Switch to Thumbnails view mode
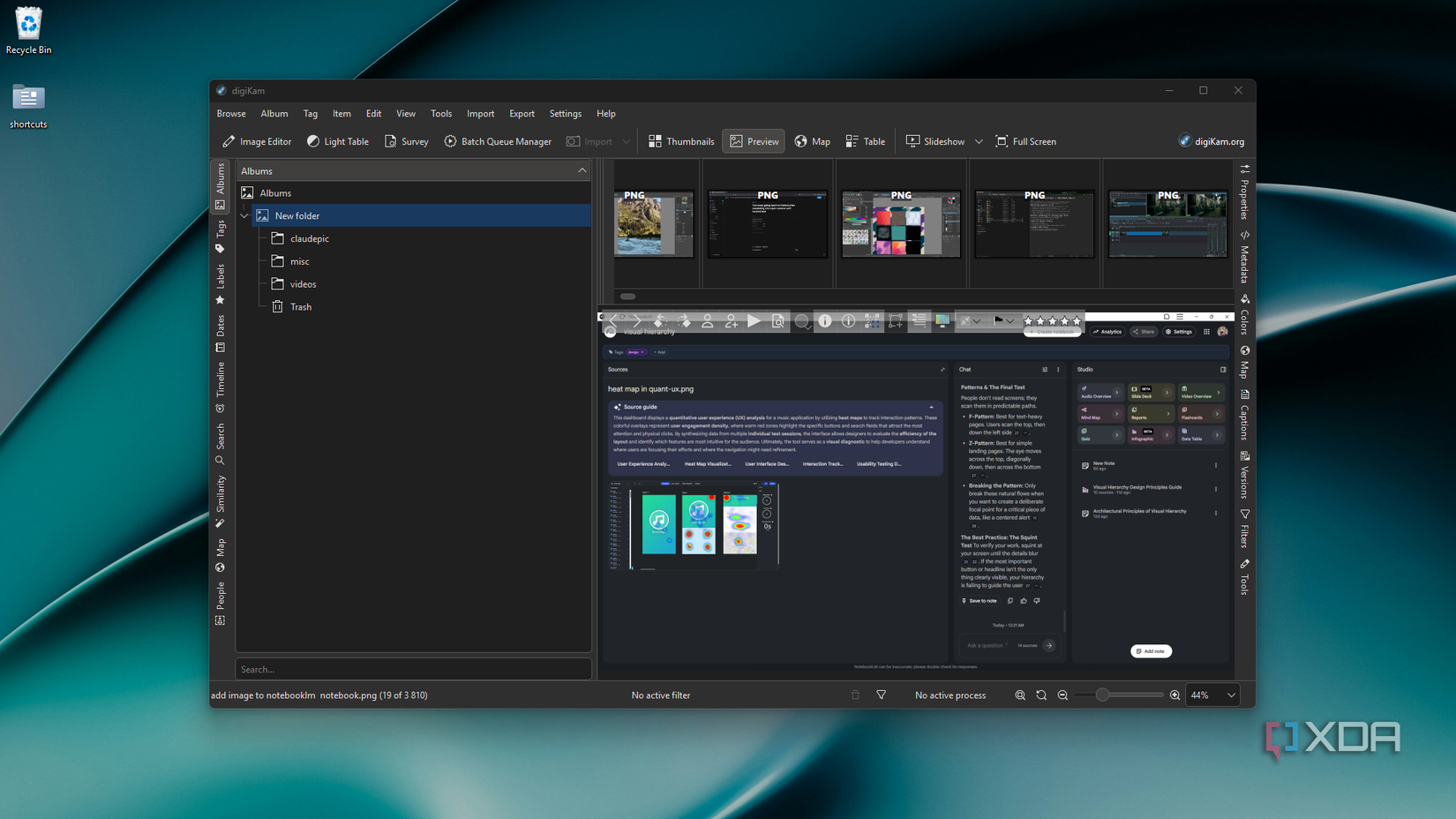The height and width of the screenshot is (819, 1456). pyautogui.click(x=681, y=141)
